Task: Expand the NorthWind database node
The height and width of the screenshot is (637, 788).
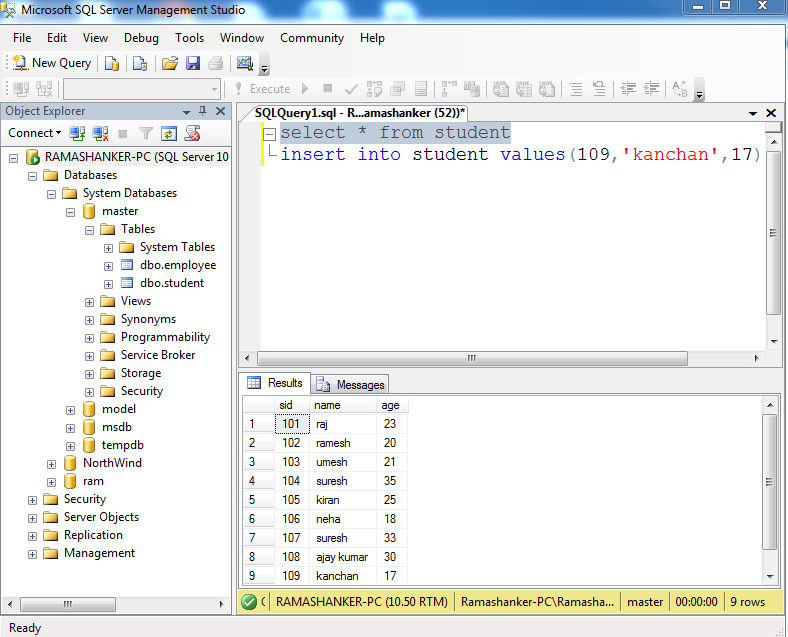Action: point(51,464)
